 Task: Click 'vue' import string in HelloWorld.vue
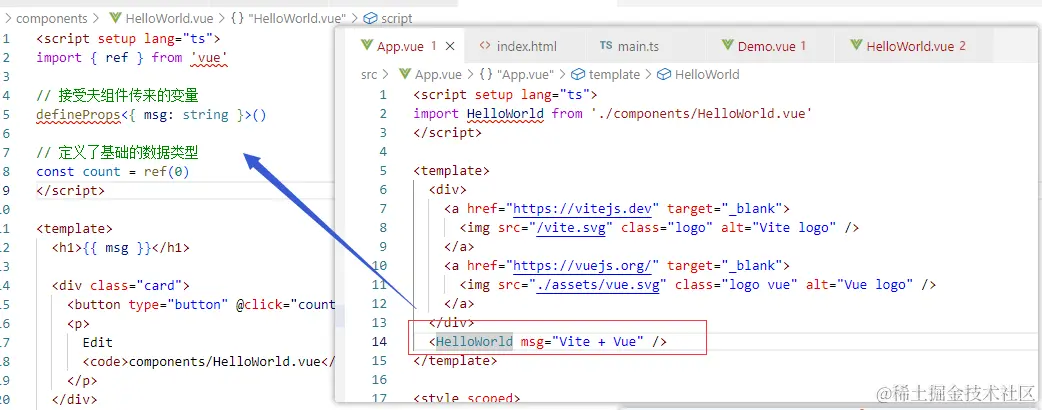[x=209, y=58]
